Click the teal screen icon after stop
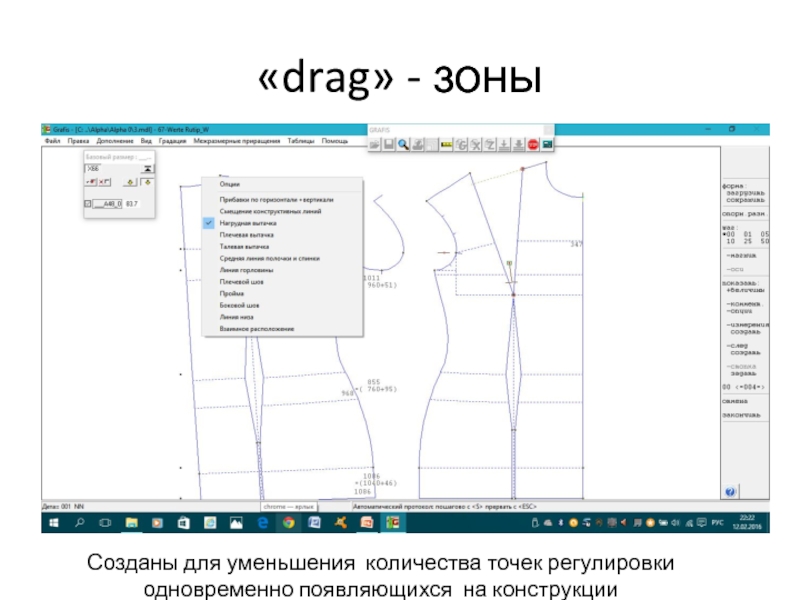Screen dimensions: 800x600 tap(548, 145)
